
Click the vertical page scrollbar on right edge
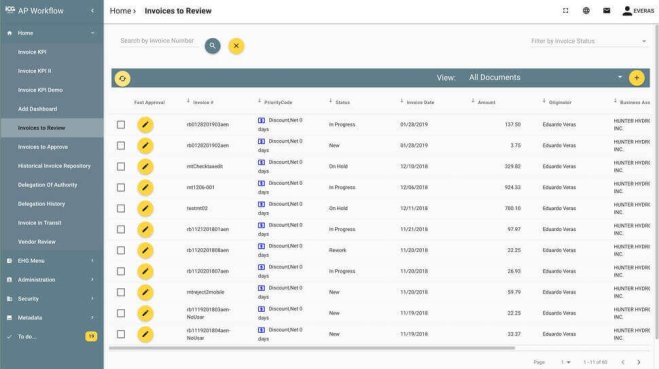(657, 181)
